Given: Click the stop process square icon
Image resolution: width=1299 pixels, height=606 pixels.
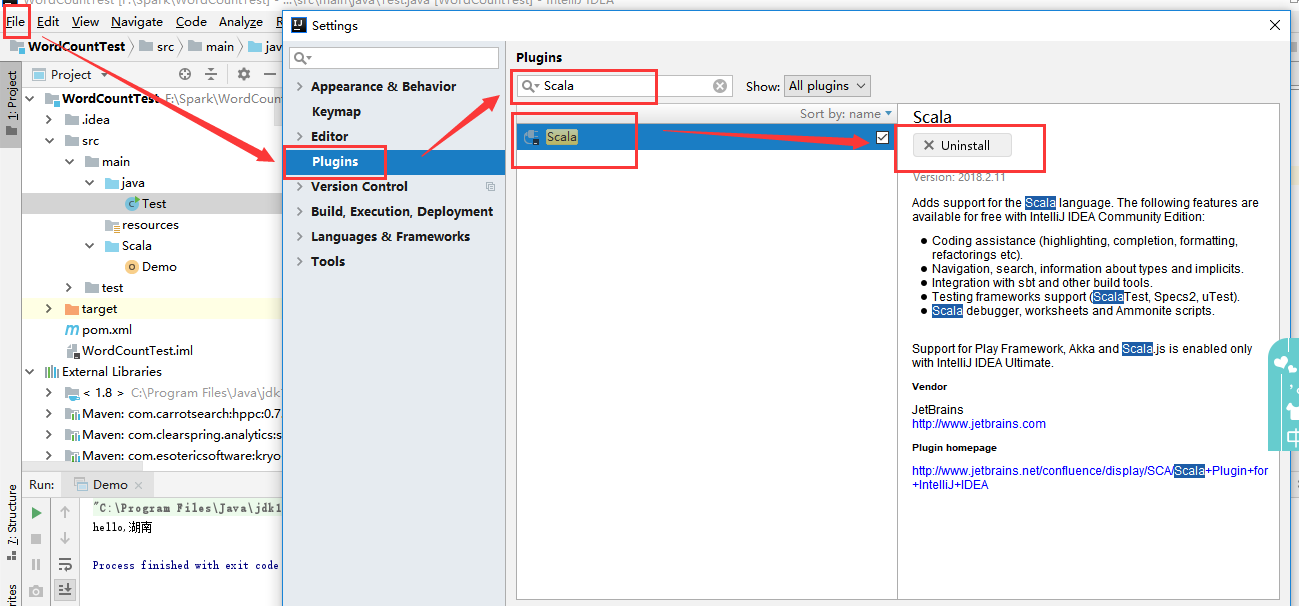Looking at the screenshot, I should [x=36, y=539].
